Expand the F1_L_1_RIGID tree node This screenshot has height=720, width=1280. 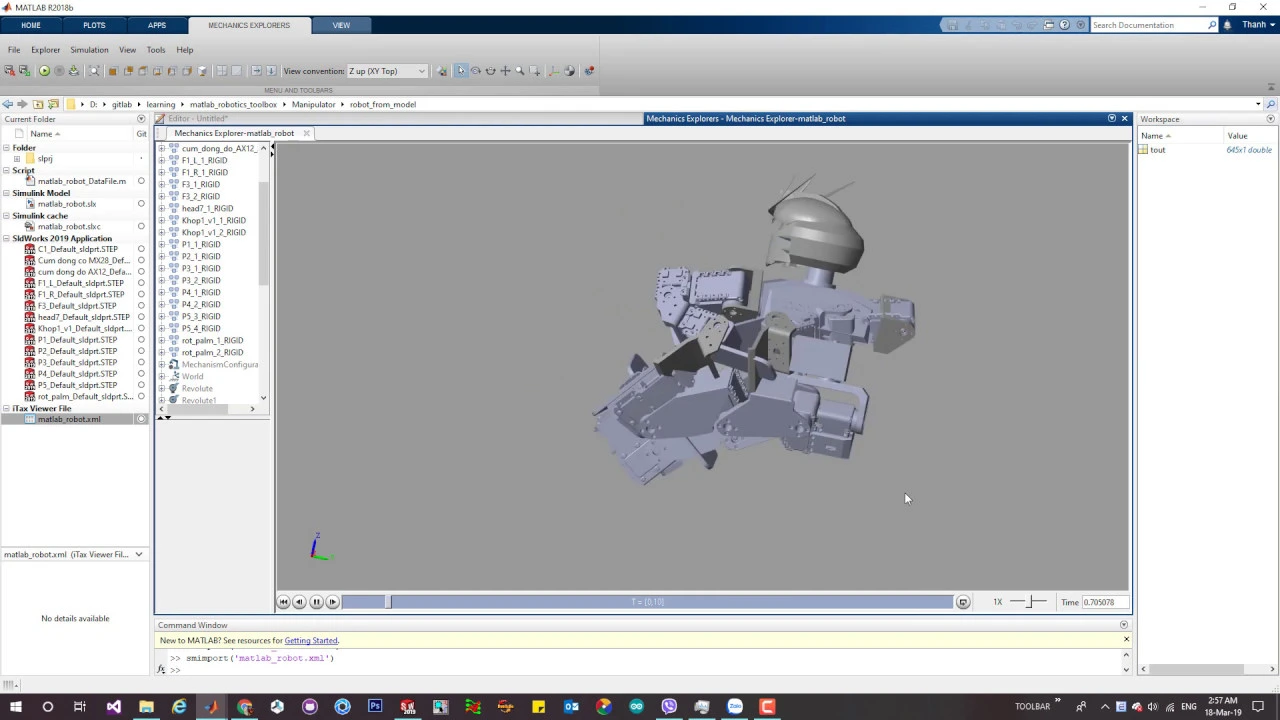click(x=162, y=160)
